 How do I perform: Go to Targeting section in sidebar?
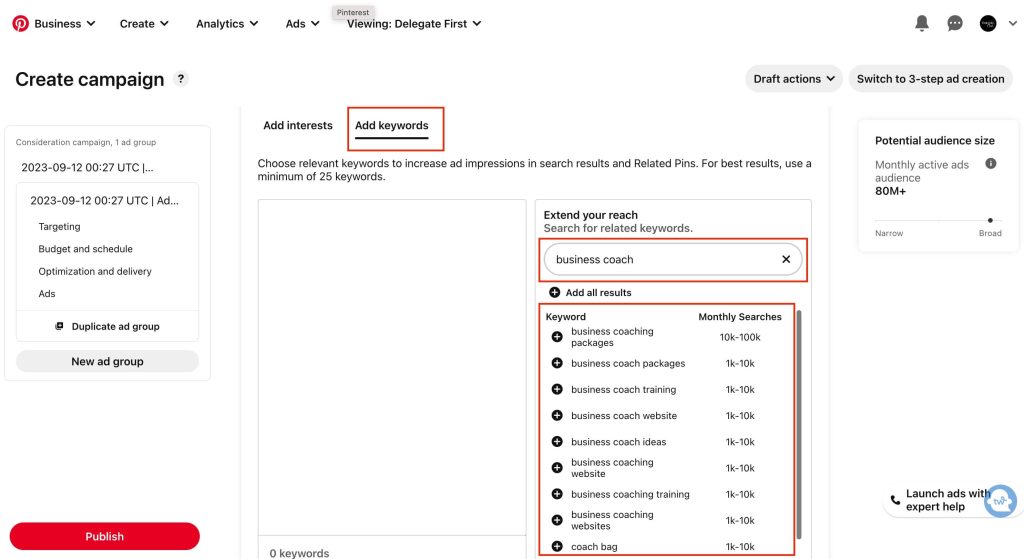click(x=59, y=227)
